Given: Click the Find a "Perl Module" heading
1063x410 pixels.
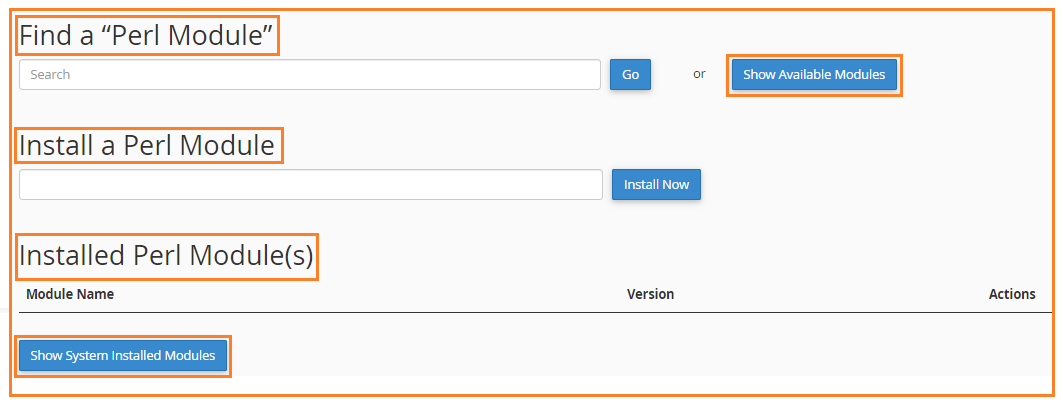Looking at the screenshot, I should point(146,36).
